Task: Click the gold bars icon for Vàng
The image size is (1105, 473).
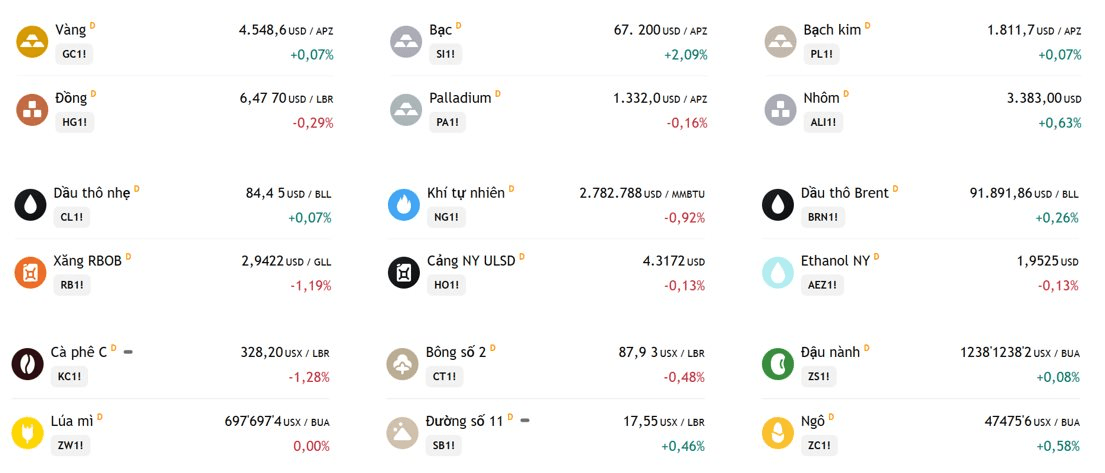Action: pos(32,42)
